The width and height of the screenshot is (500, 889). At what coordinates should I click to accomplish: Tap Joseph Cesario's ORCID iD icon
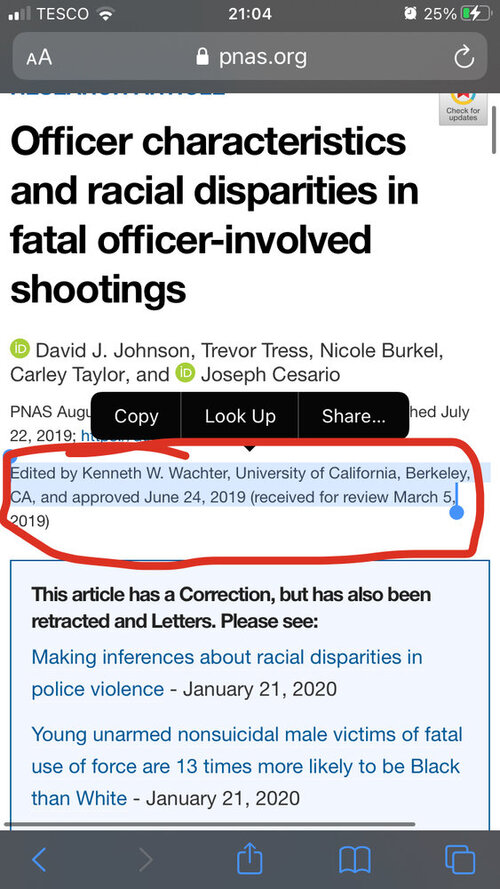[x=185, y=373]
